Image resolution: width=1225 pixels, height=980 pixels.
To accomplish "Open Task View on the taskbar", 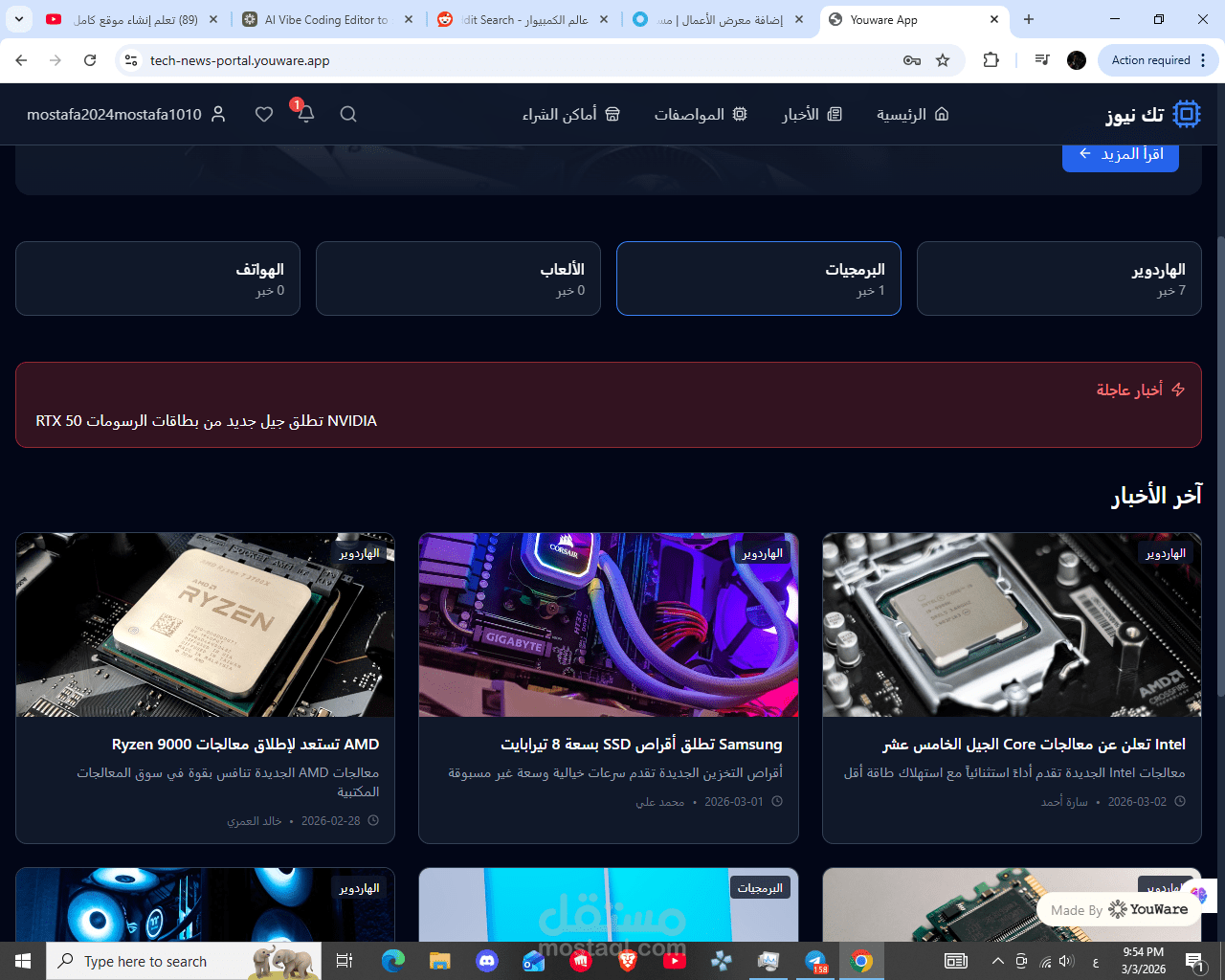I will 345,961.
